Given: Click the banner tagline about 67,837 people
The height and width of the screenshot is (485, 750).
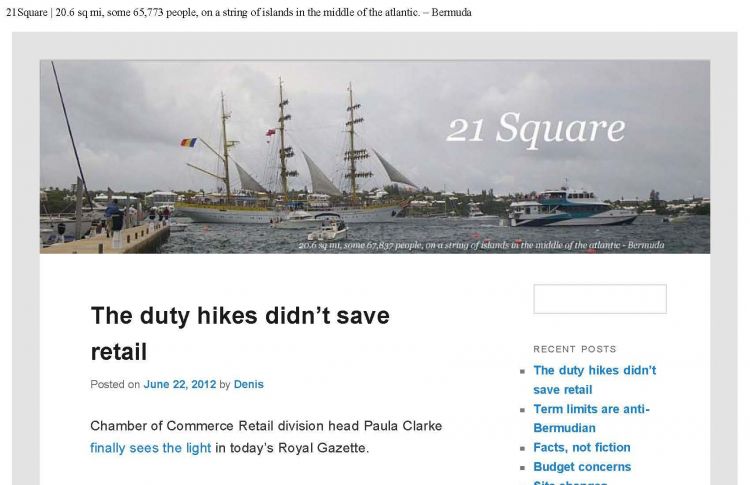Looking at the screenshot, I should point(481,245).
